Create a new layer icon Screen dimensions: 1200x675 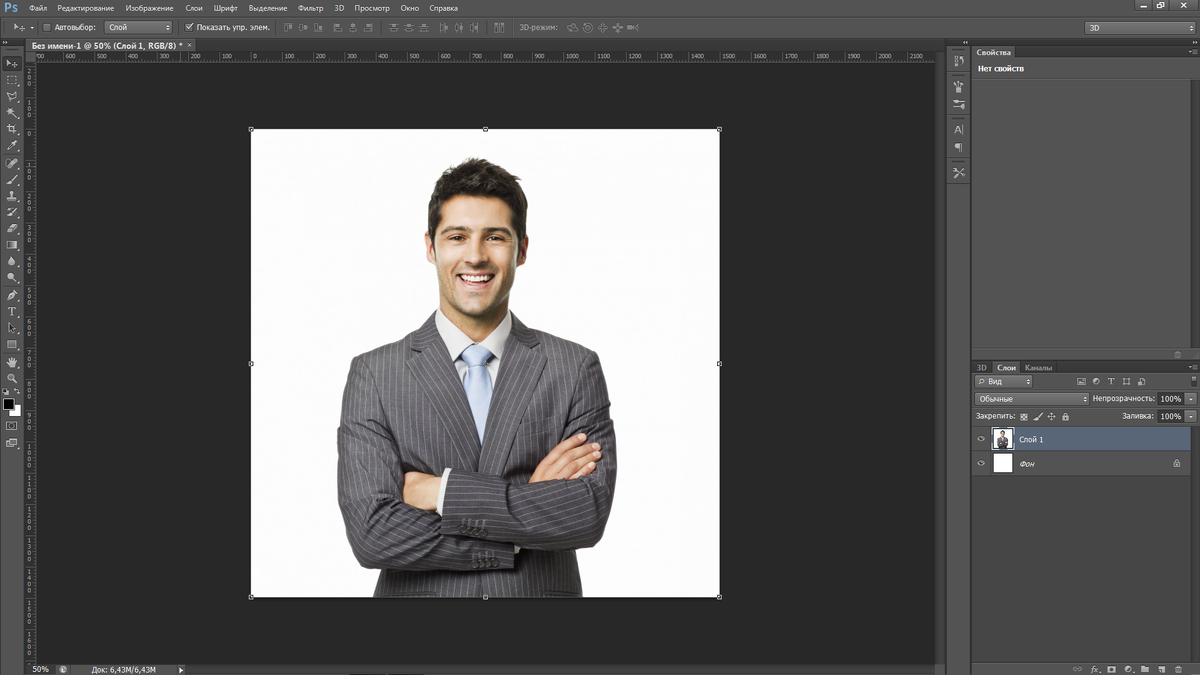tap(1161, 669)
